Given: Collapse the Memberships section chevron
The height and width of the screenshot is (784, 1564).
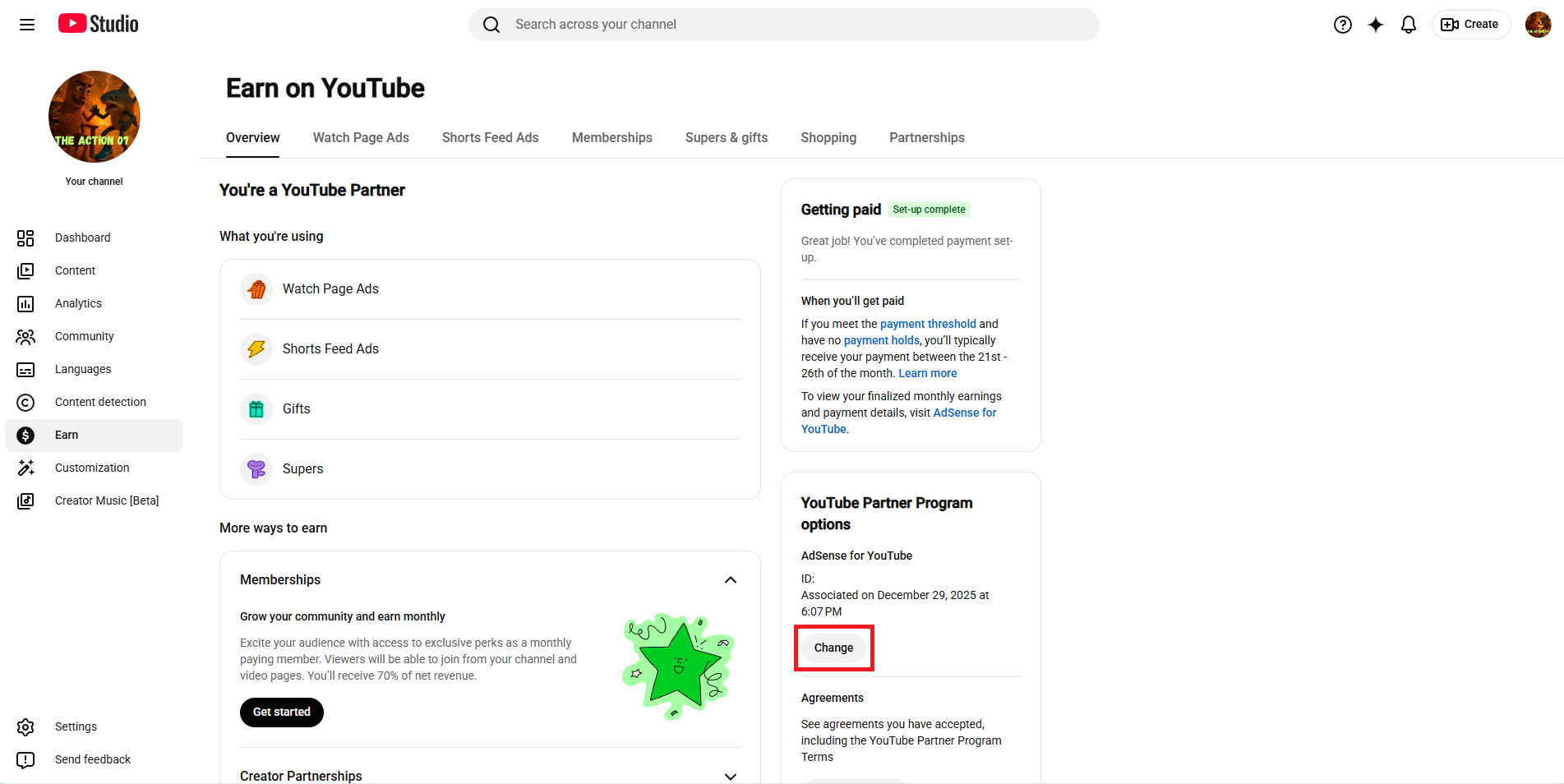Looking at the screenshot, I should tap(731, 579).
